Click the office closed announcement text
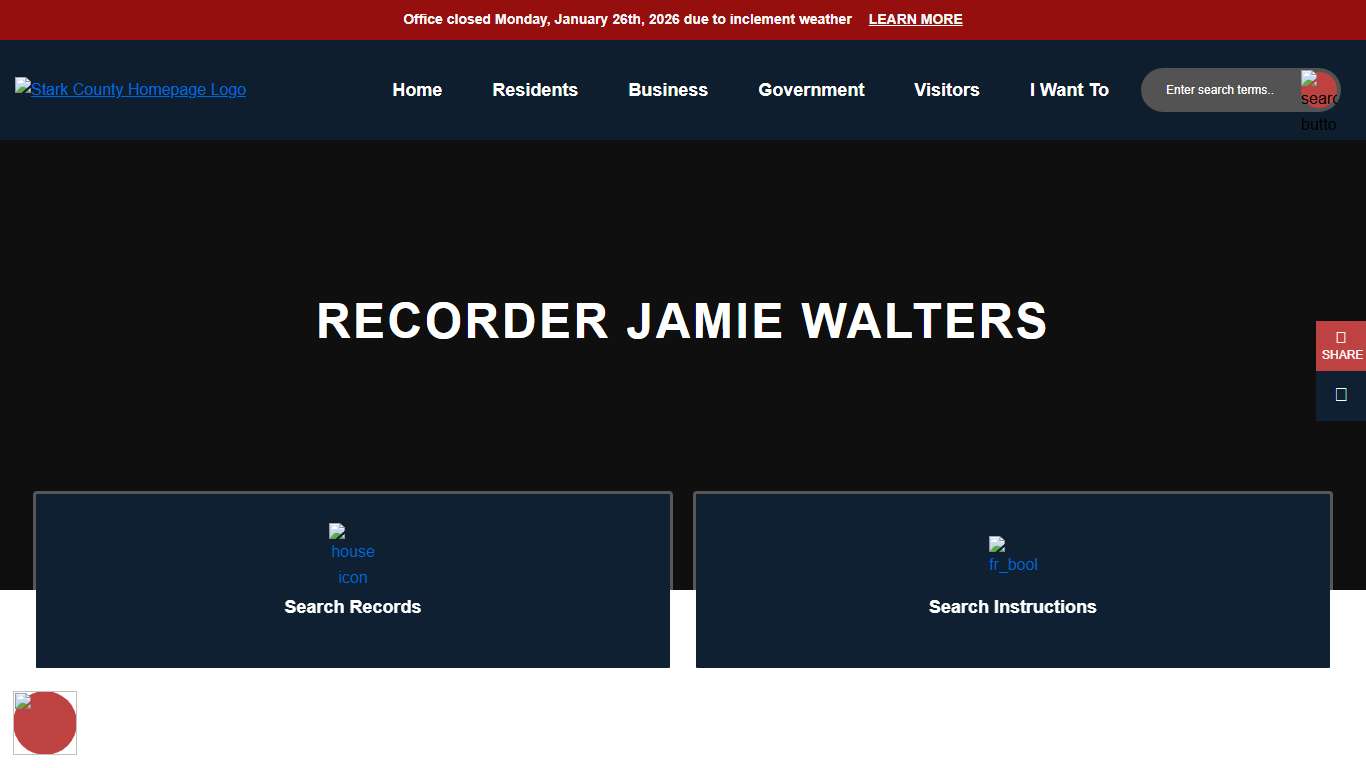The width and height of the screenshot is (1366, 768). (x=627, y=20)
